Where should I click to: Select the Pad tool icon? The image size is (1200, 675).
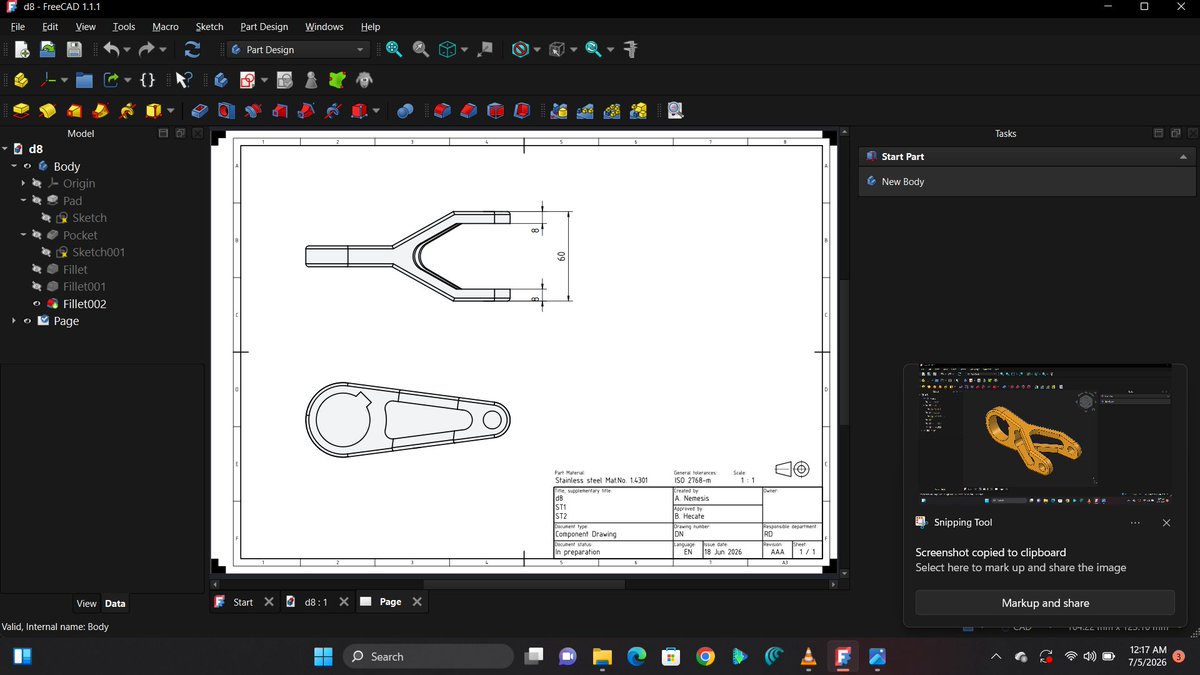click(21, 110)
